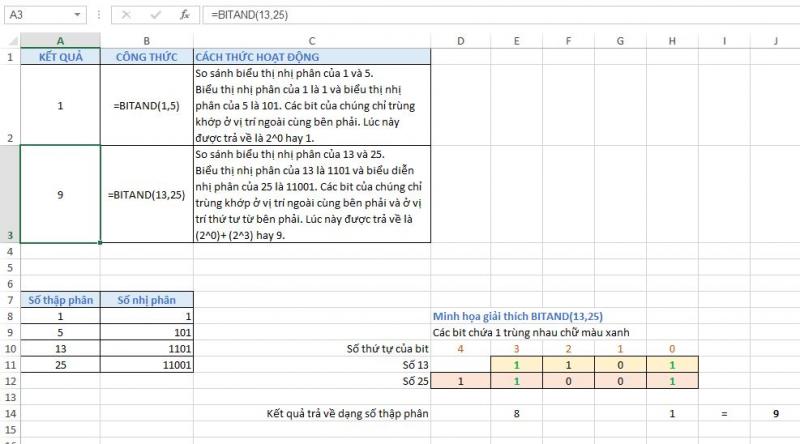Viewport: 800px width, 444px height.
Task: Click the Enter checkmark formula icon
Action: [x=155, y=15]
